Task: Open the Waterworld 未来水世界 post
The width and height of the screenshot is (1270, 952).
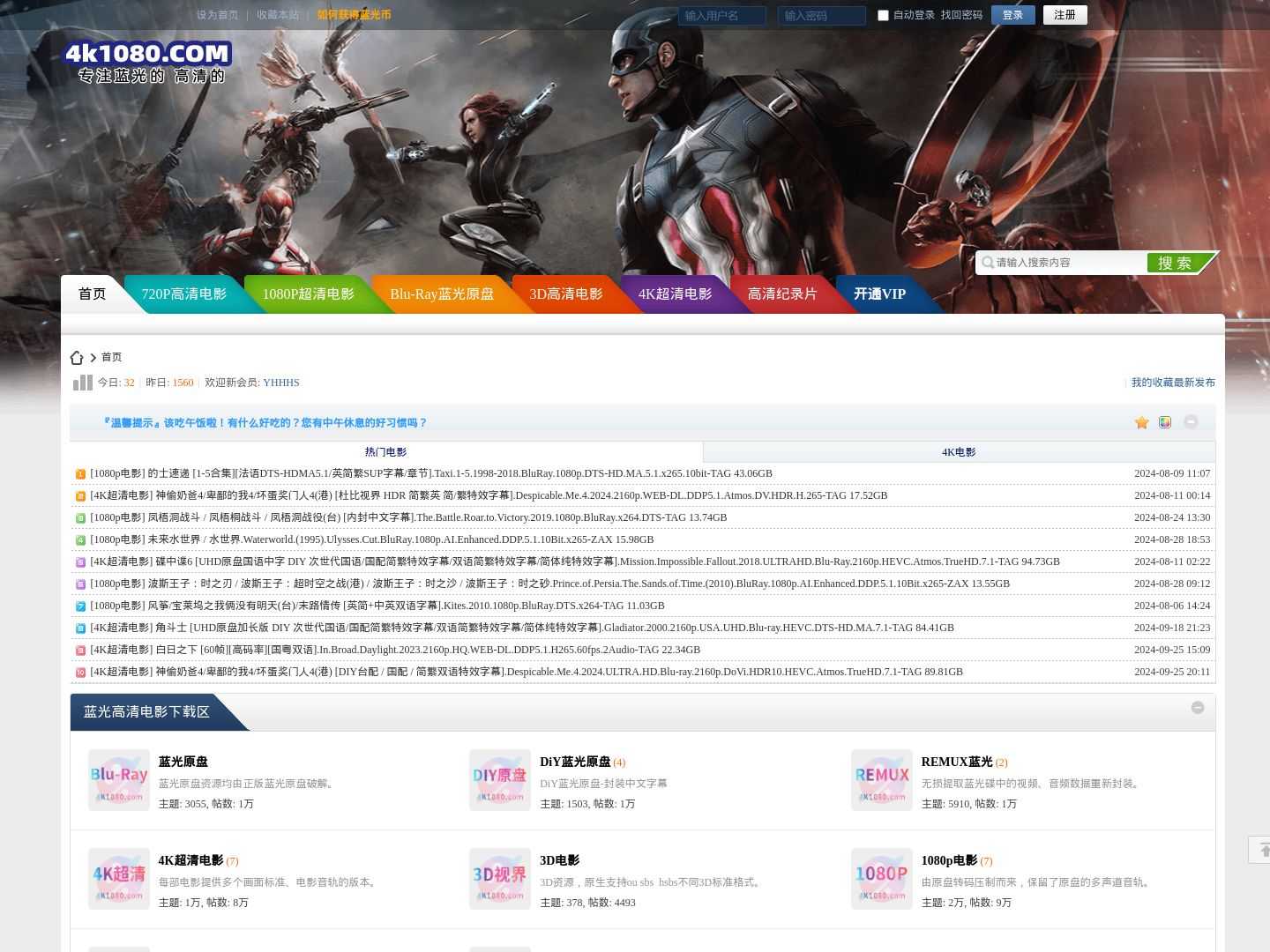Action: 371,539
